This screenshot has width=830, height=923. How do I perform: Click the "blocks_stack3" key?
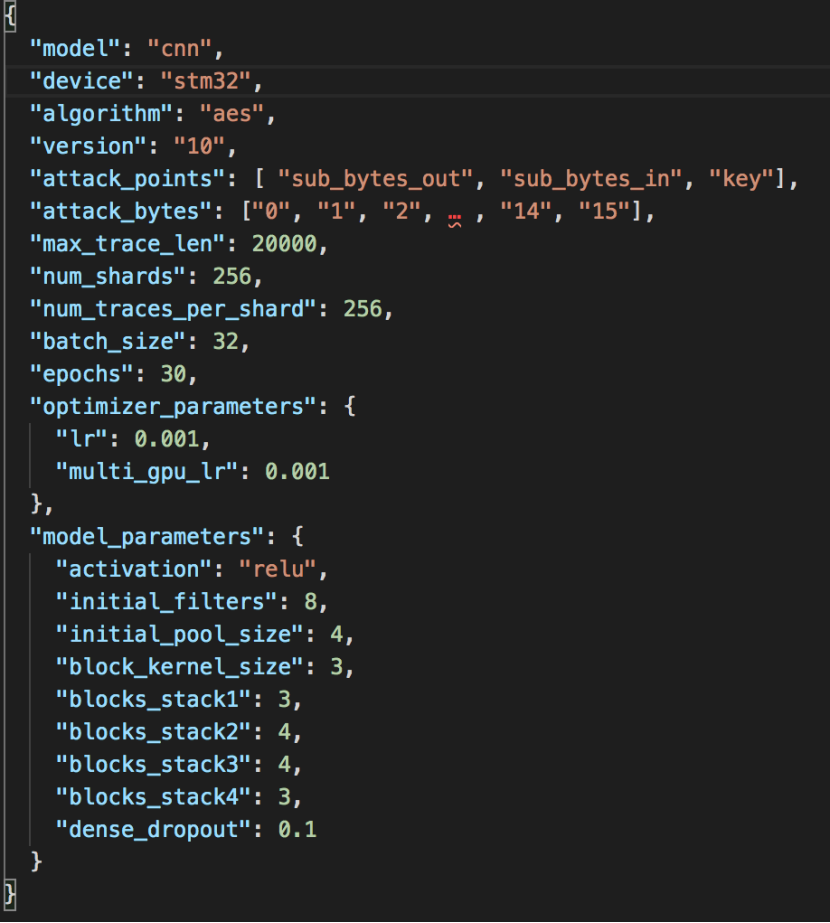point(154,765)
